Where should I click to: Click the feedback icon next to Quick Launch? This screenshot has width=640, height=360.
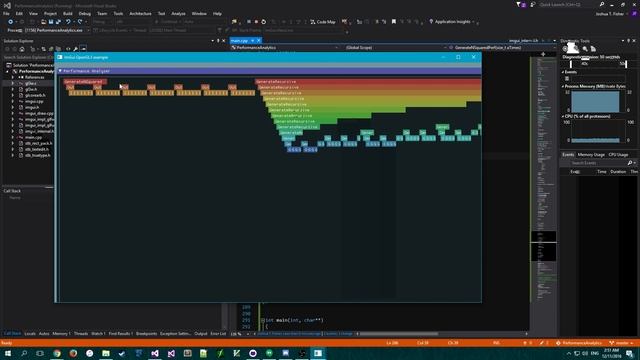[x=533, y=4]
